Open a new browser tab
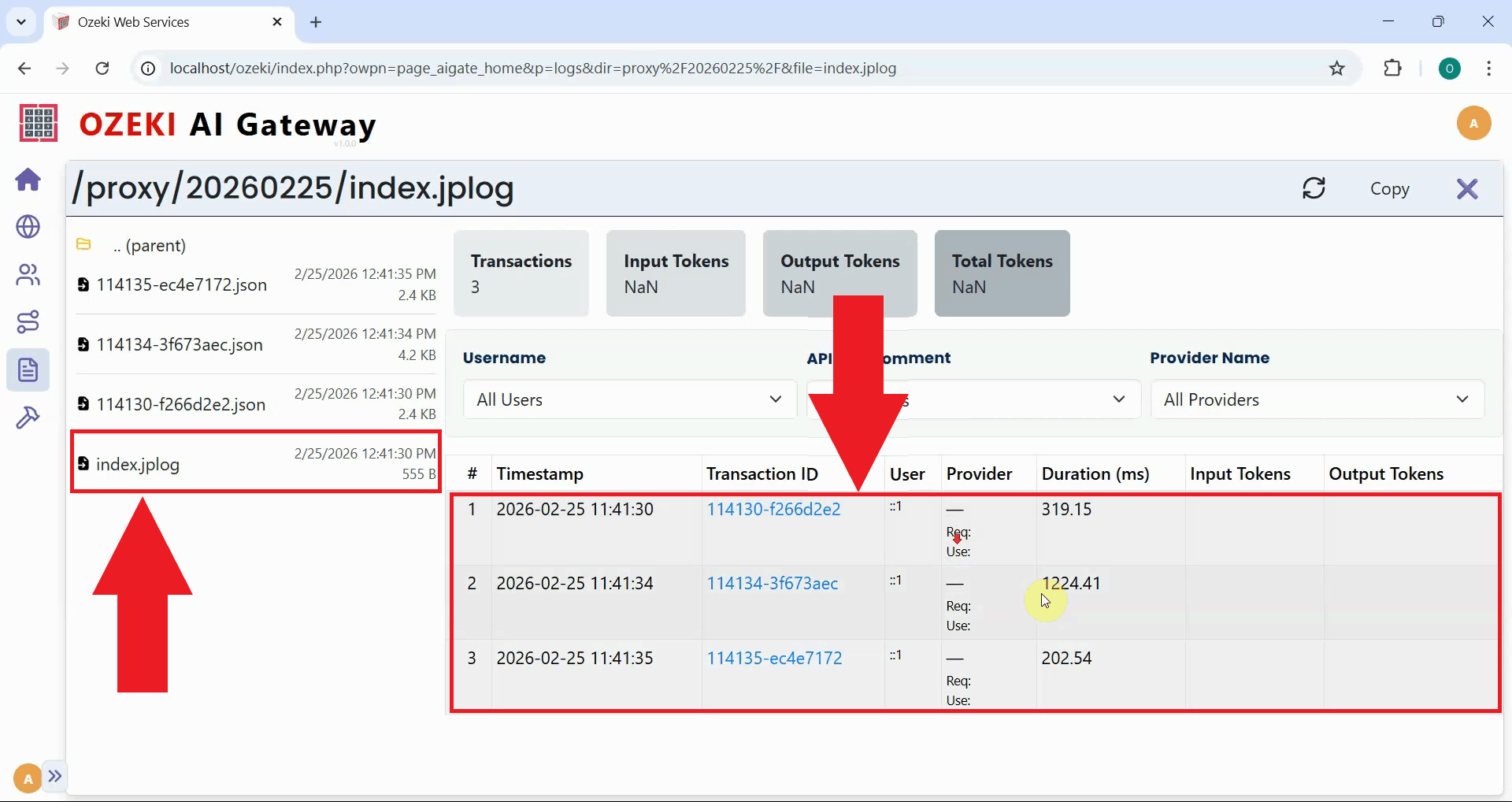The image size is (1512, 802). tap(316, 22)
